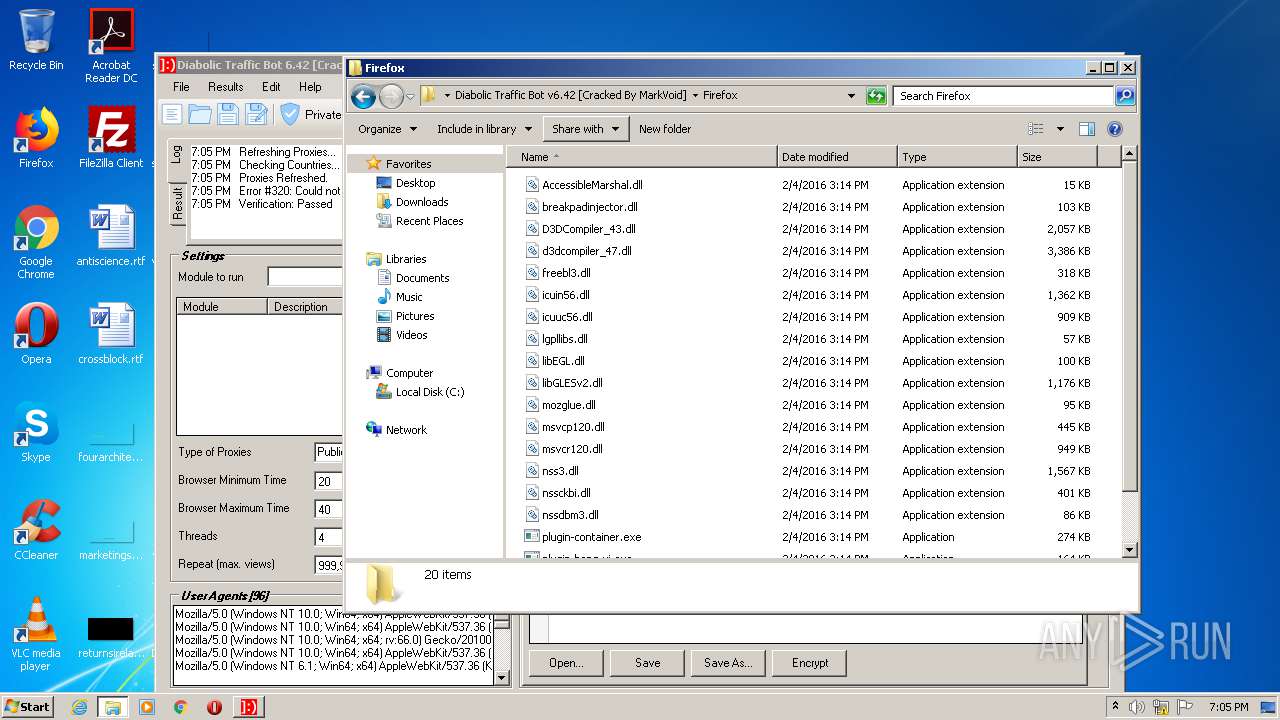The image size is (1280, 720).
Task: Open CCleaner desktop icon
Action: pyautogui.click(x=36, y=529)
